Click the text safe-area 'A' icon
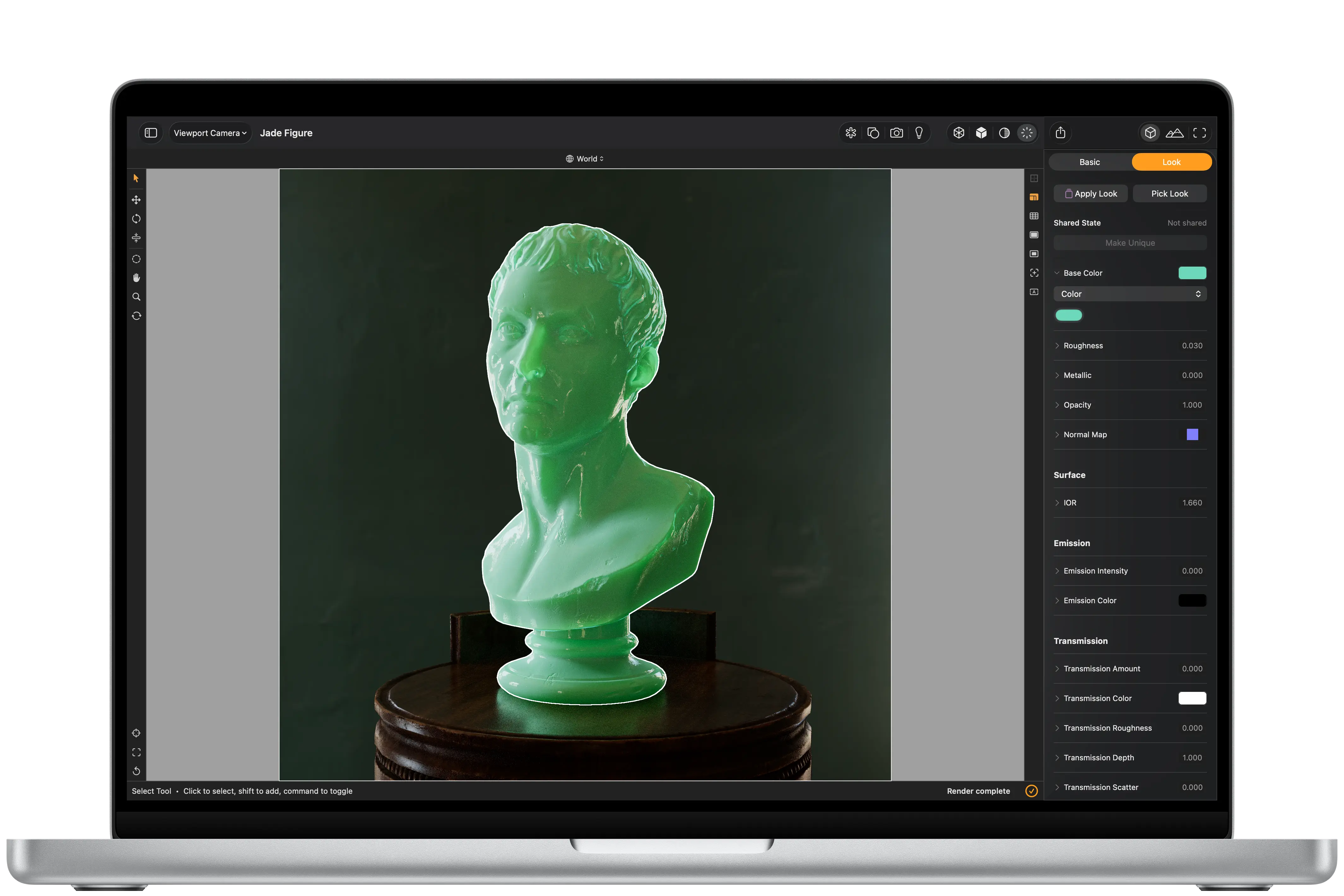 coord(1034,292)
